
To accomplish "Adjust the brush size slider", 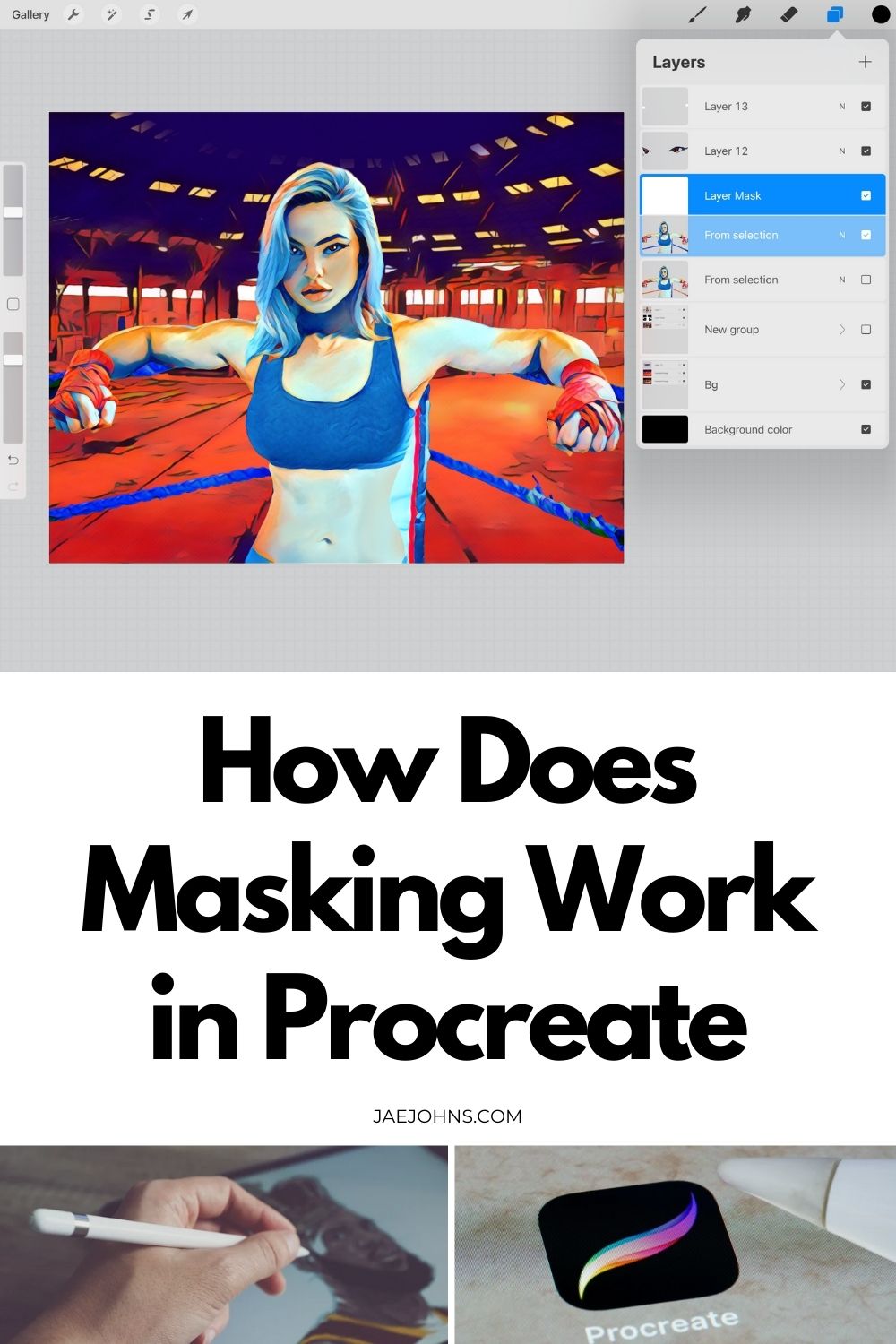I will (13, 220).
